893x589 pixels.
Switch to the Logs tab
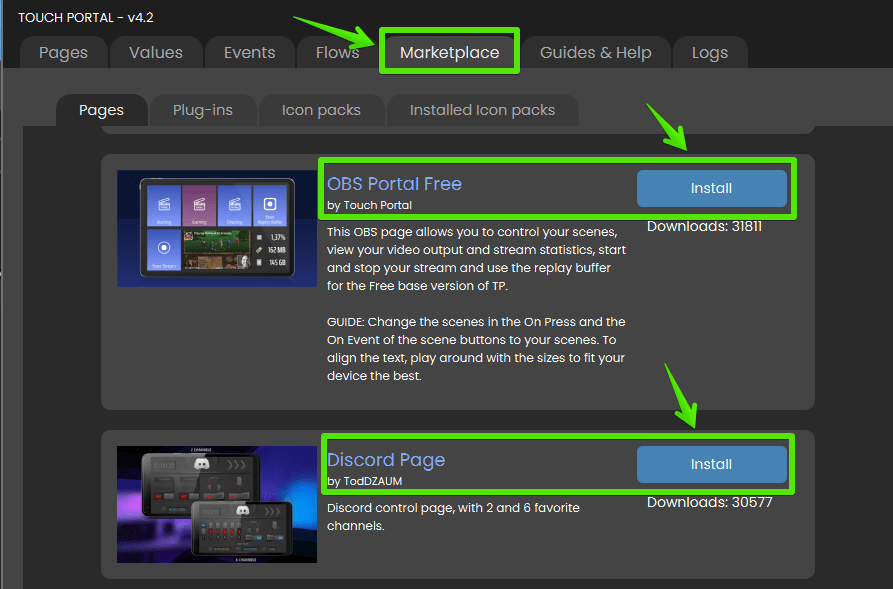[710, 52]
